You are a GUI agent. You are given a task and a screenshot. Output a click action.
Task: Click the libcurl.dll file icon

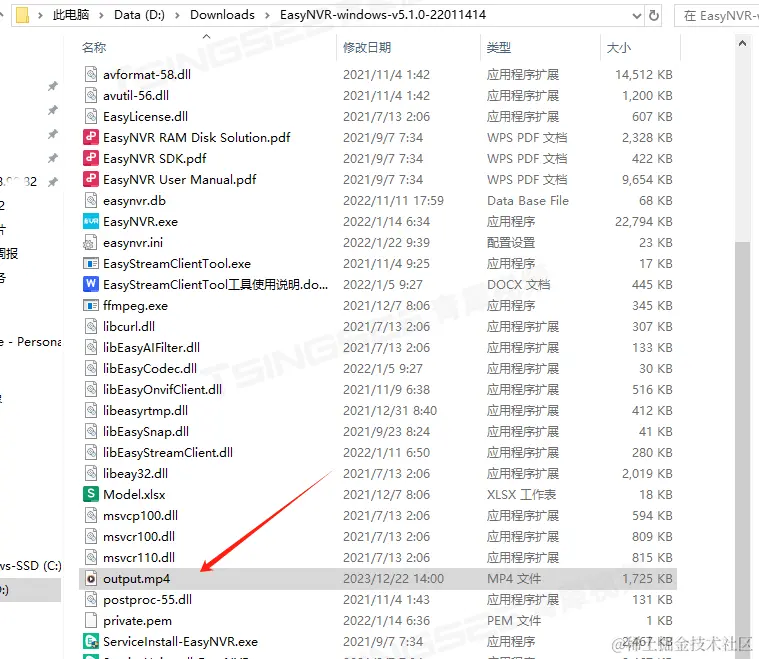click(x=91, y=327)
